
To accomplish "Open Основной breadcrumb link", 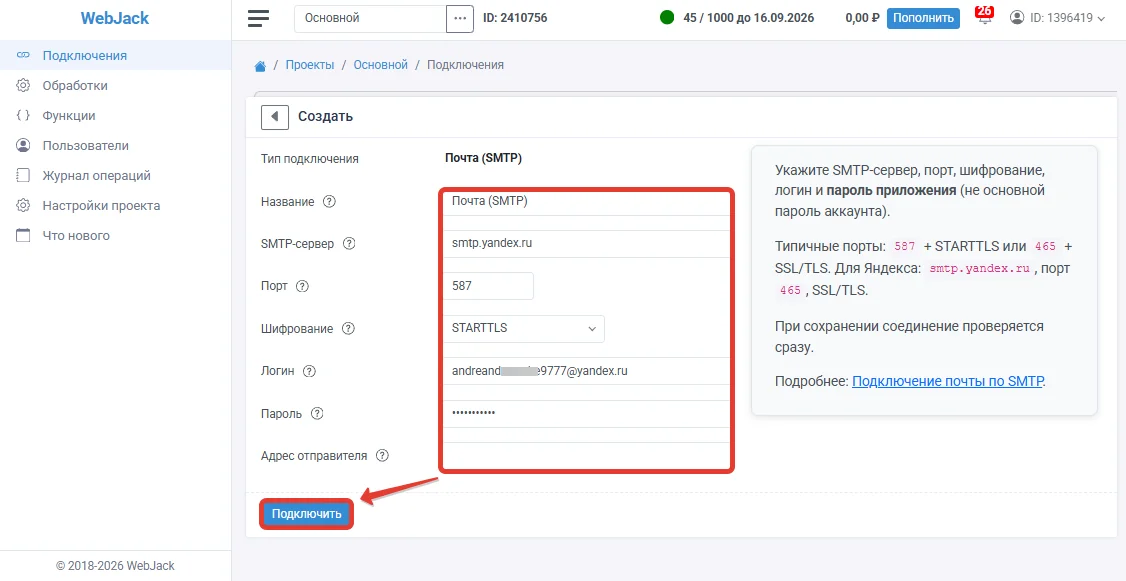I will 381,65.
